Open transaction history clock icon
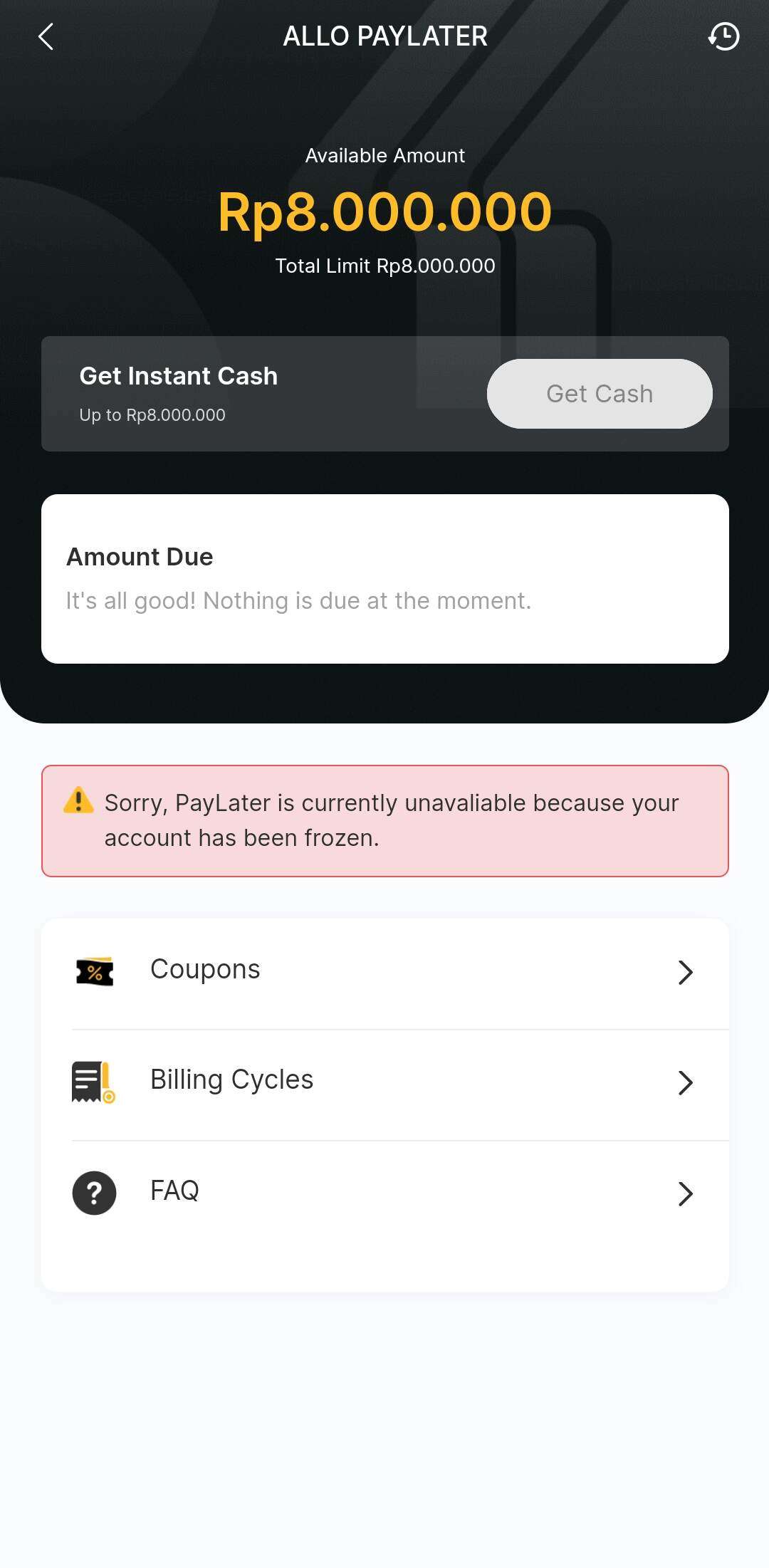The height and width of the screenshot is (1568, 769). click(x=723, y=36)
